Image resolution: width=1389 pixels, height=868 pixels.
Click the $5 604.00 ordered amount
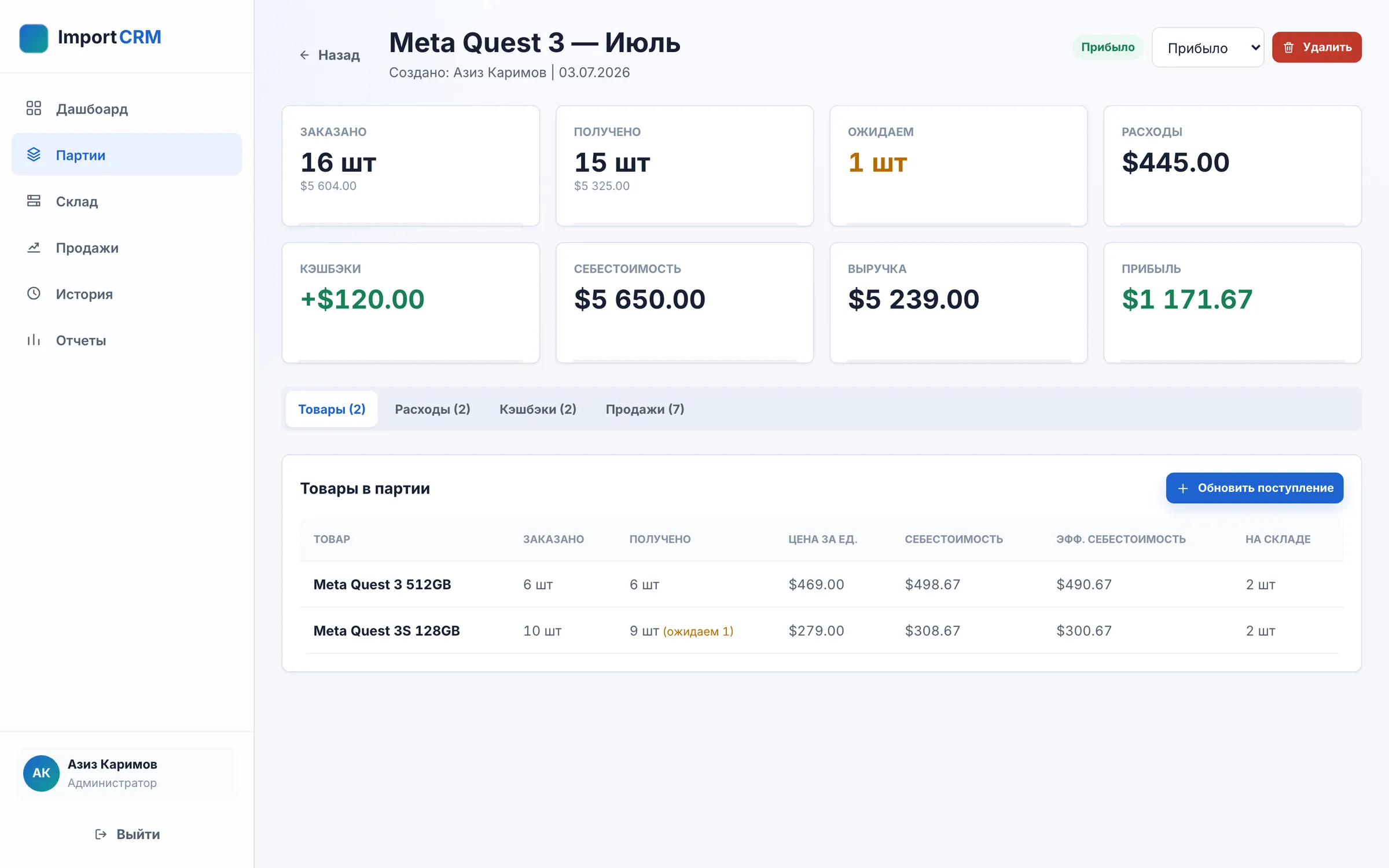click(328, 186)
